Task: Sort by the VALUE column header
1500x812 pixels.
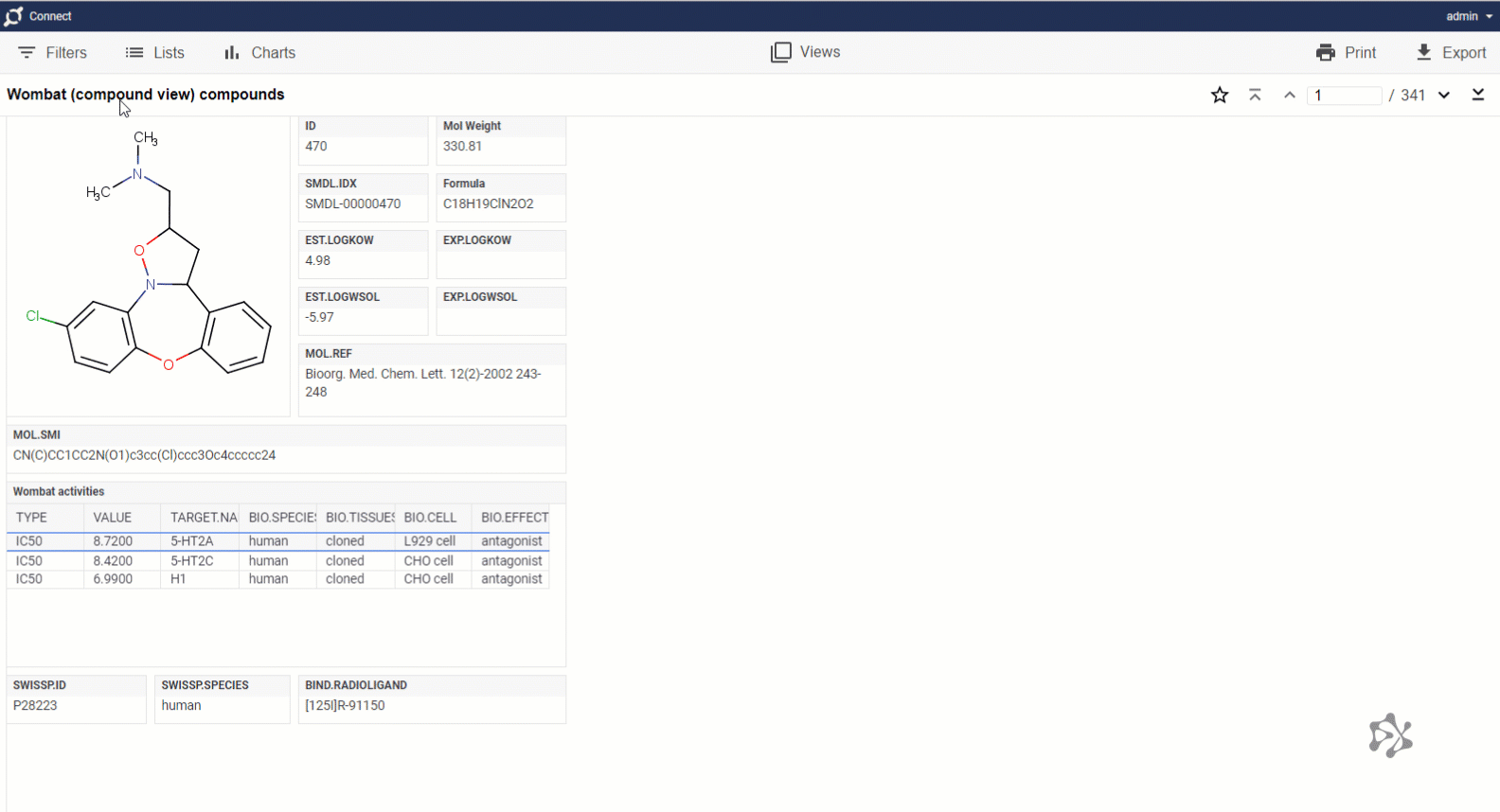Action: (x=113, y=518)
